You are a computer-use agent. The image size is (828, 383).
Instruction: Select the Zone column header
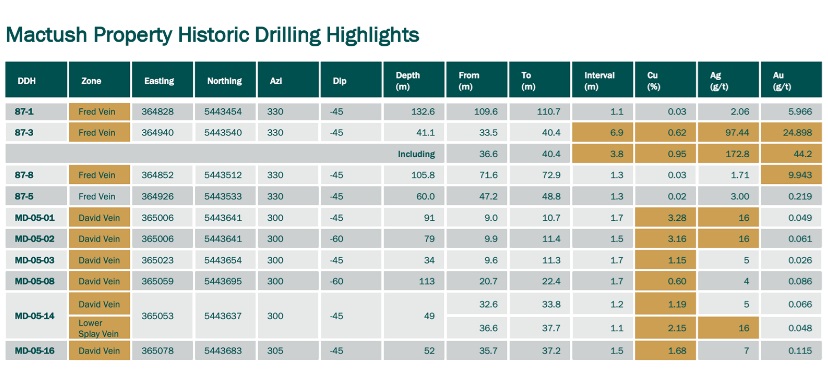click(x=99, y=80)
